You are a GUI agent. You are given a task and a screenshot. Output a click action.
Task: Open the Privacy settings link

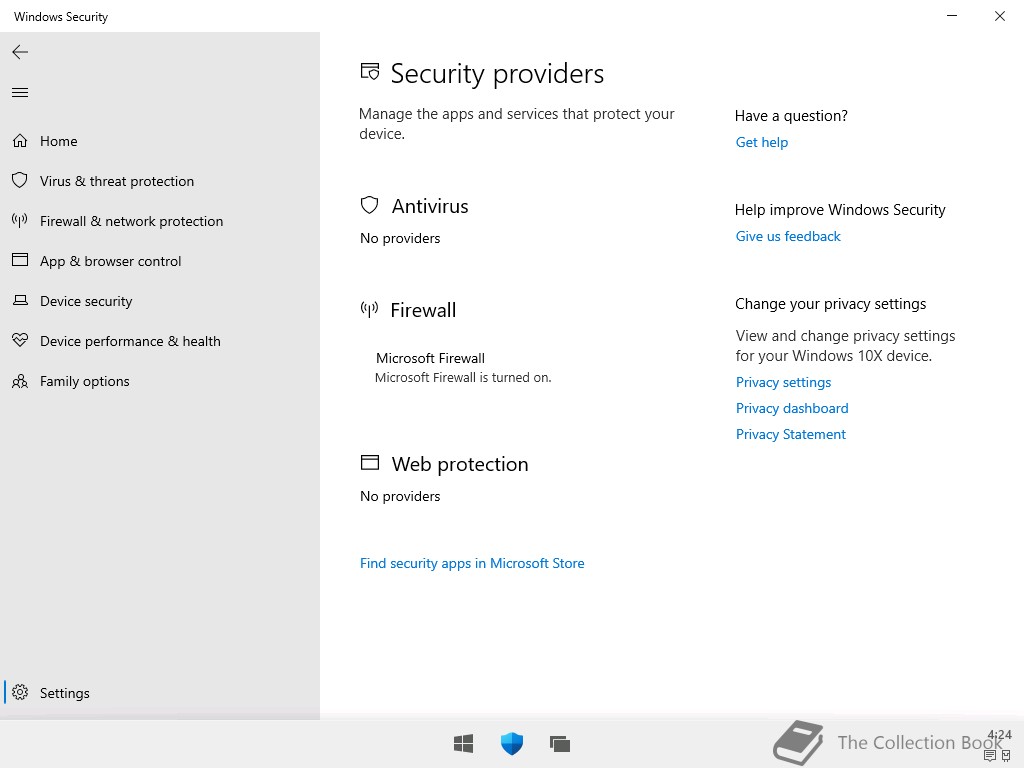783,382
